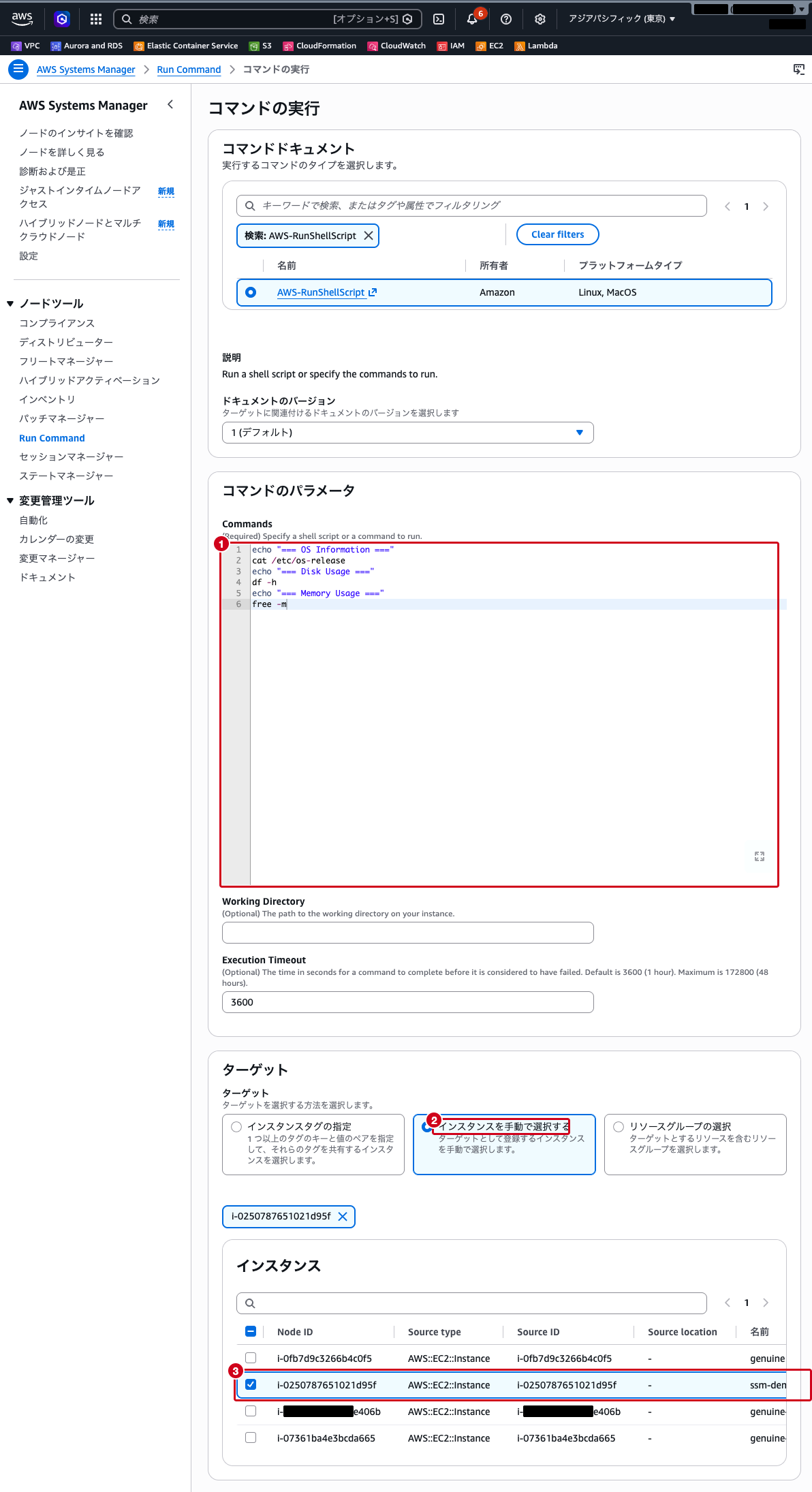The width and height of the screenshot is (812, 1492).
Task: Open CloudWatch favorite shortcut
Action: (x=396, y=46)
